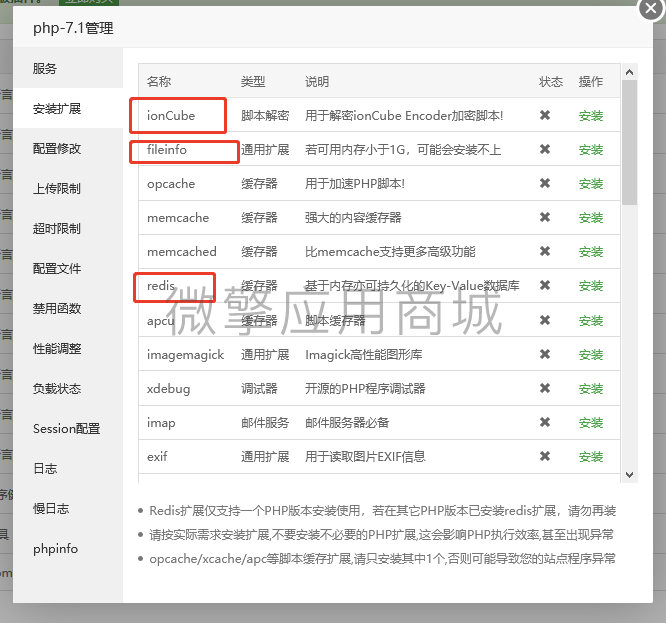Switch to 配置修改 tab
This screenshot has width=666, height=623.
click(x=68, y=148)
